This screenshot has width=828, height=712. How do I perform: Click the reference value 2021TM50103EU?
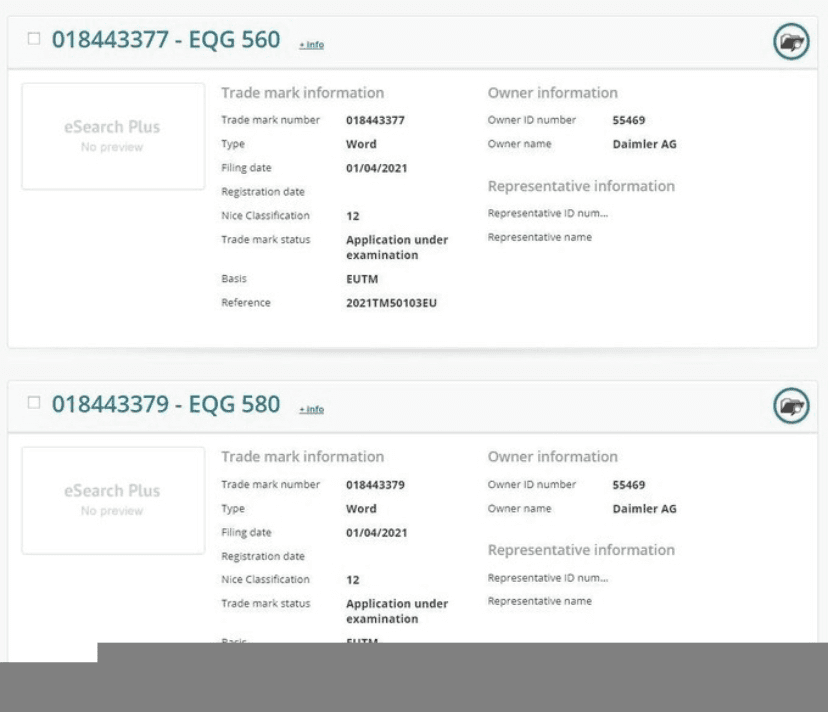pos(391,303)
